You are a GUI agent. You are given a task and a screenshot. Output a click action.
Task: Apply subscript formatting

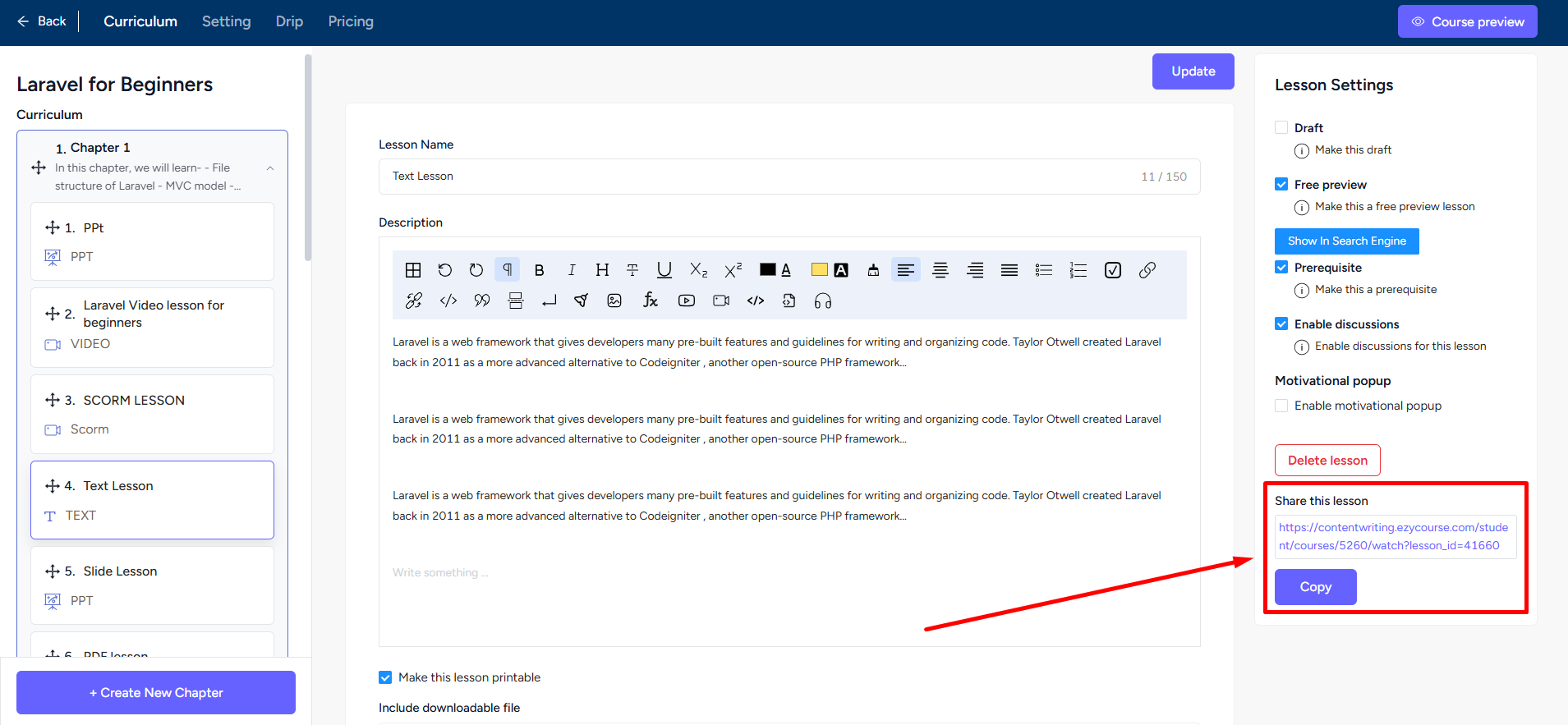[698, 270]
